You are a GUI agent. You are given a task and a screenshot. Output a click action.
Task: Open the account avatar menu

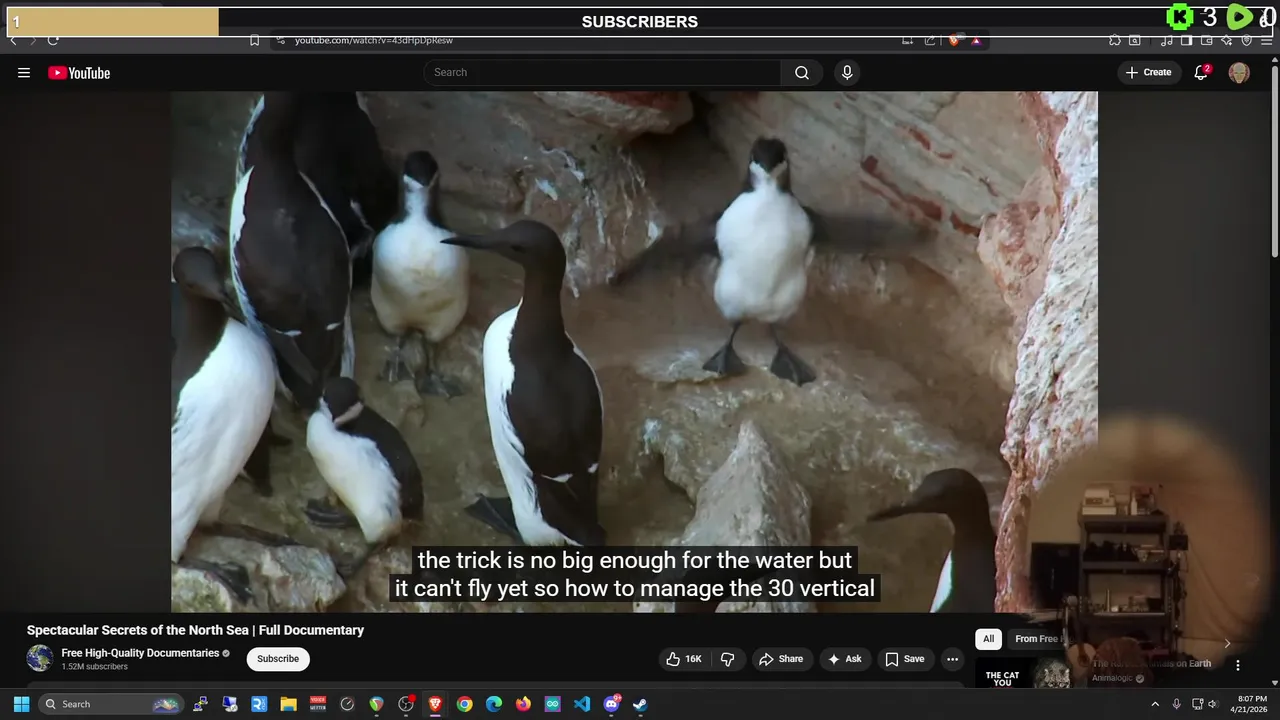(1239, 73)
